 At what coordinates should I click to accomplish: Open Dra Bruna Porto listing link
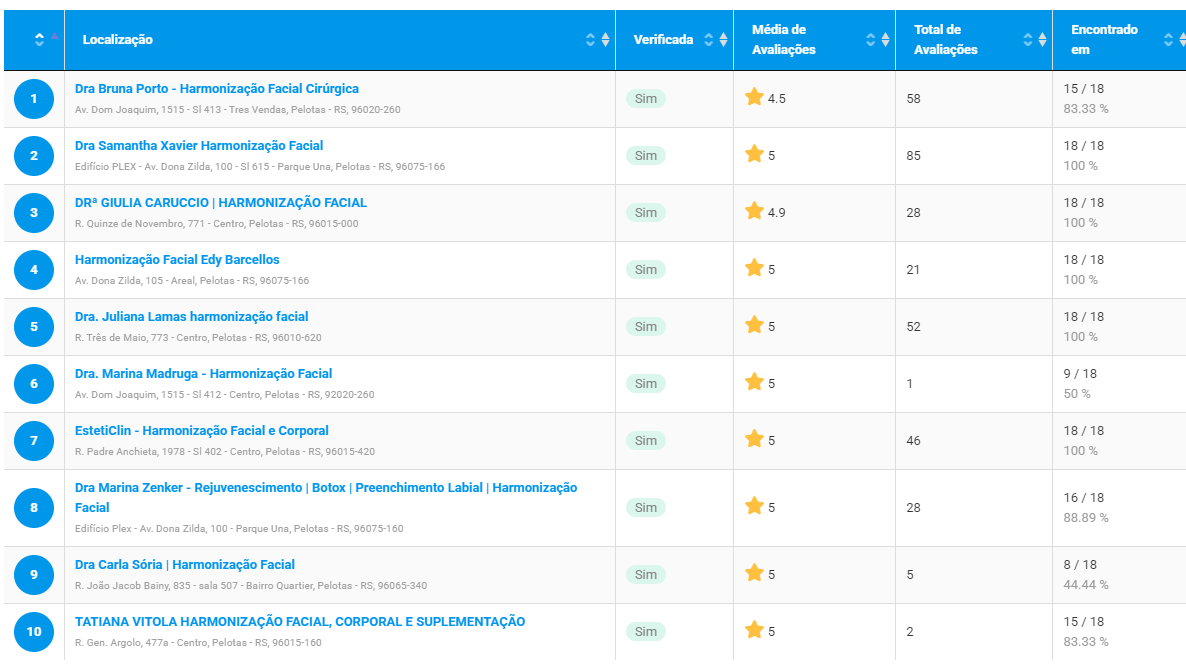(x=217, y=89)
